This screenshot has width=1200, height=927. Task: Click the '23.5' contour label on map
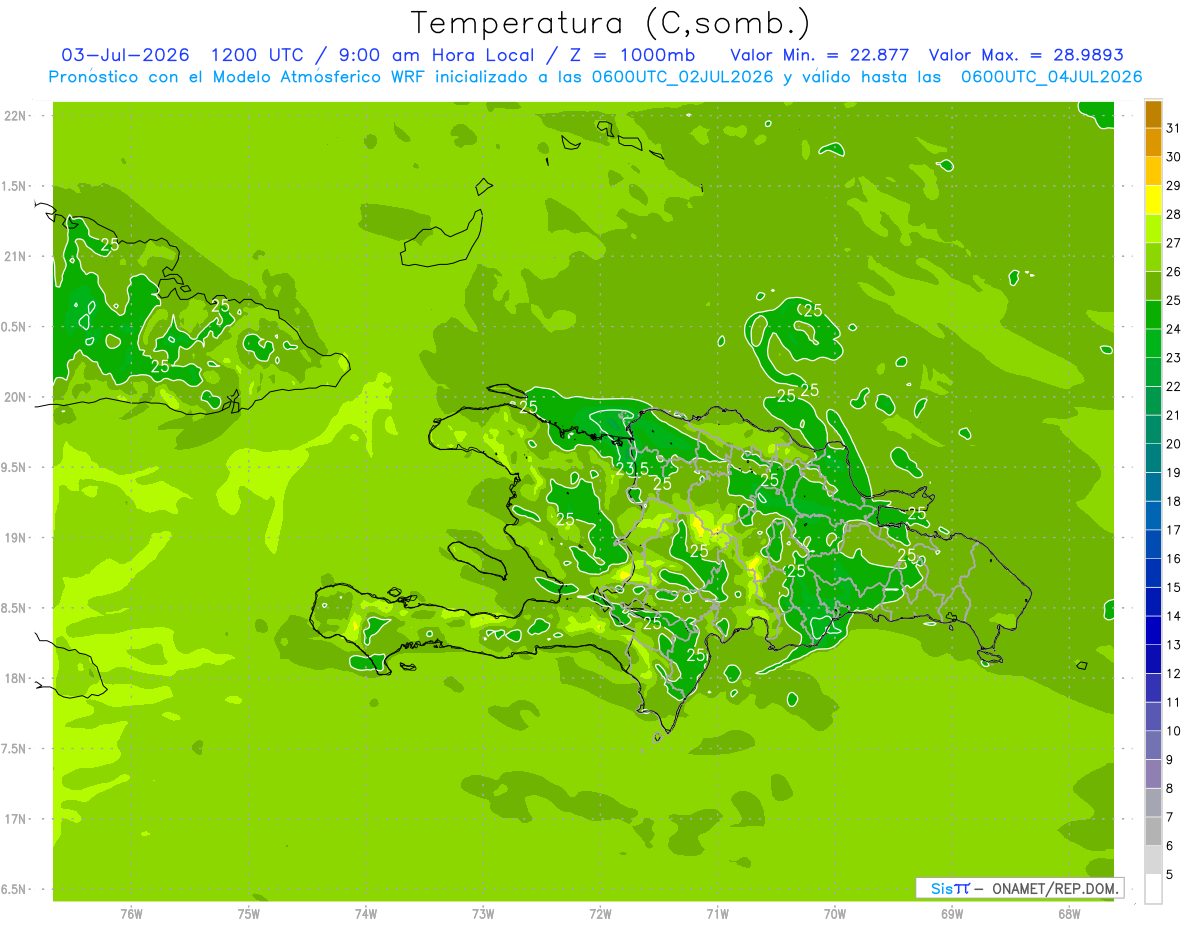coord(632,469)
